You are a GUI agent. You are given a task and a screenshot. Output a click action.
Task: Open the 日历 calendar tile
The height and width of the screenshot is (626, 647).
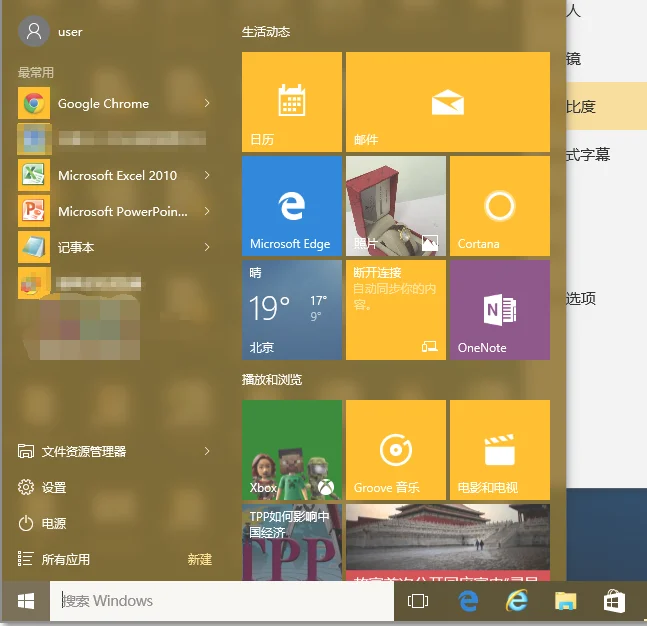292,102
